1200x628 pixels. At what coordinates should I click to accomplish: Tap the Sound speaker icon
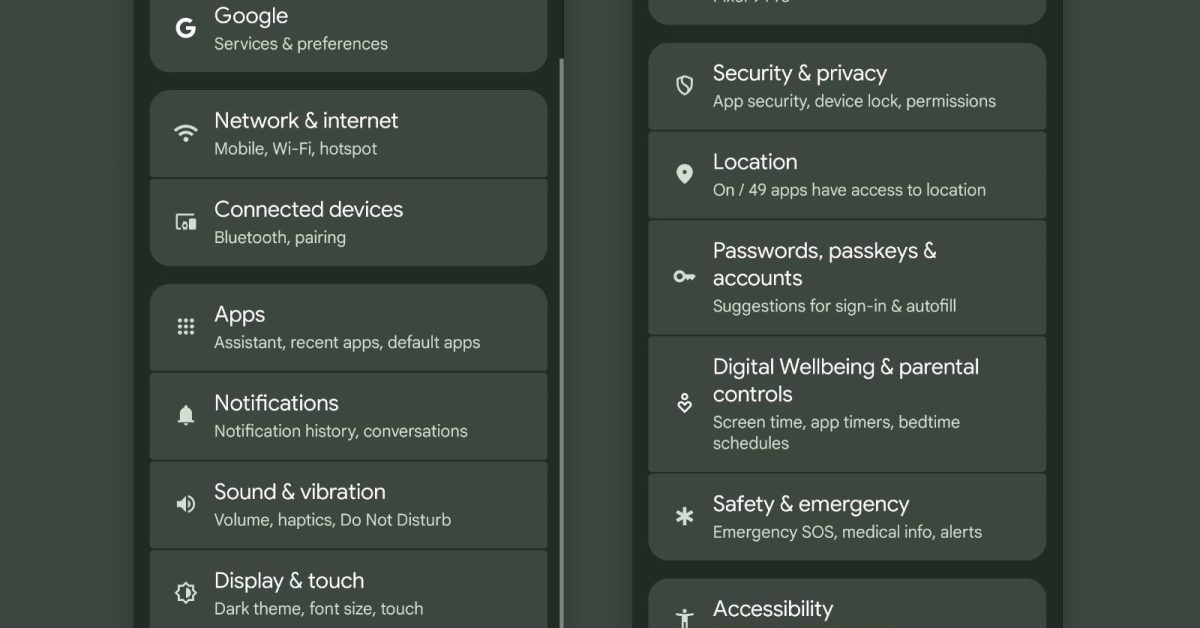click(186, 505)
